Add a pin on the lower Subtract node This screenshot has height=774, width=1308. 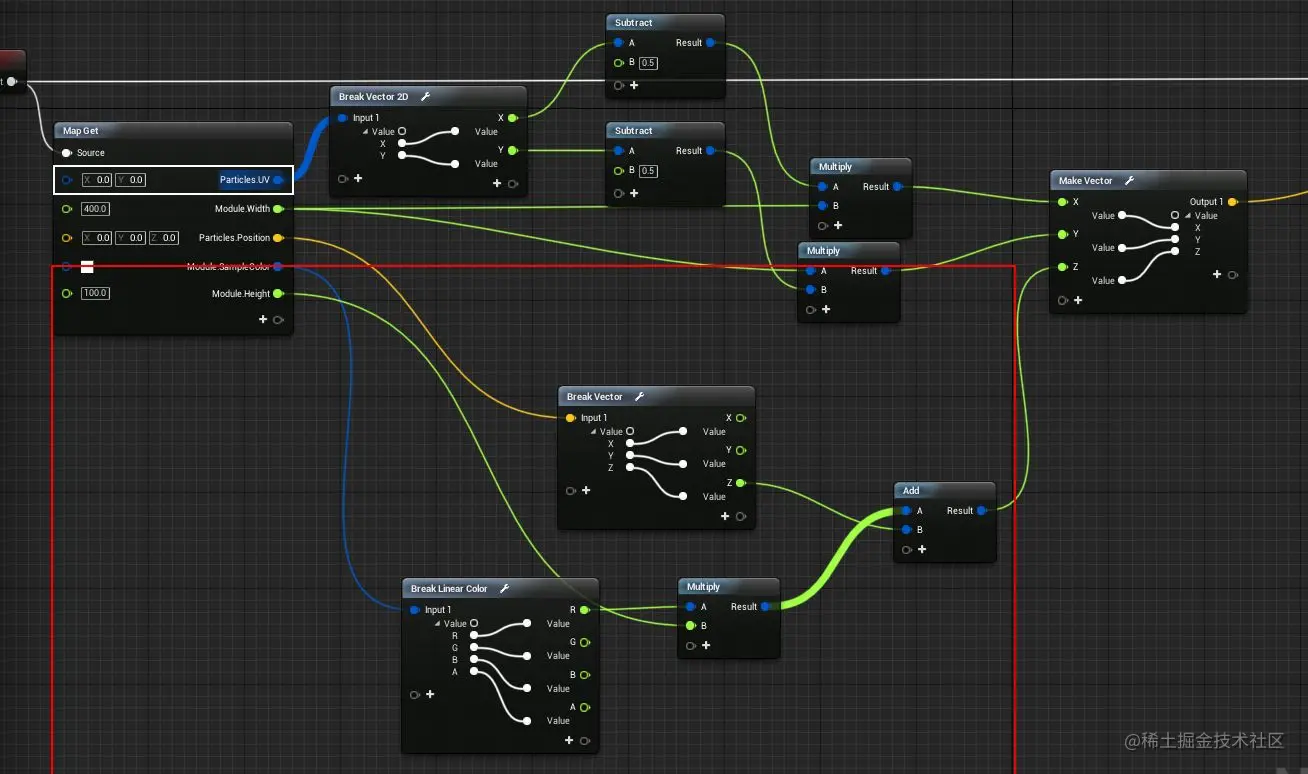(x=634, y=193)
